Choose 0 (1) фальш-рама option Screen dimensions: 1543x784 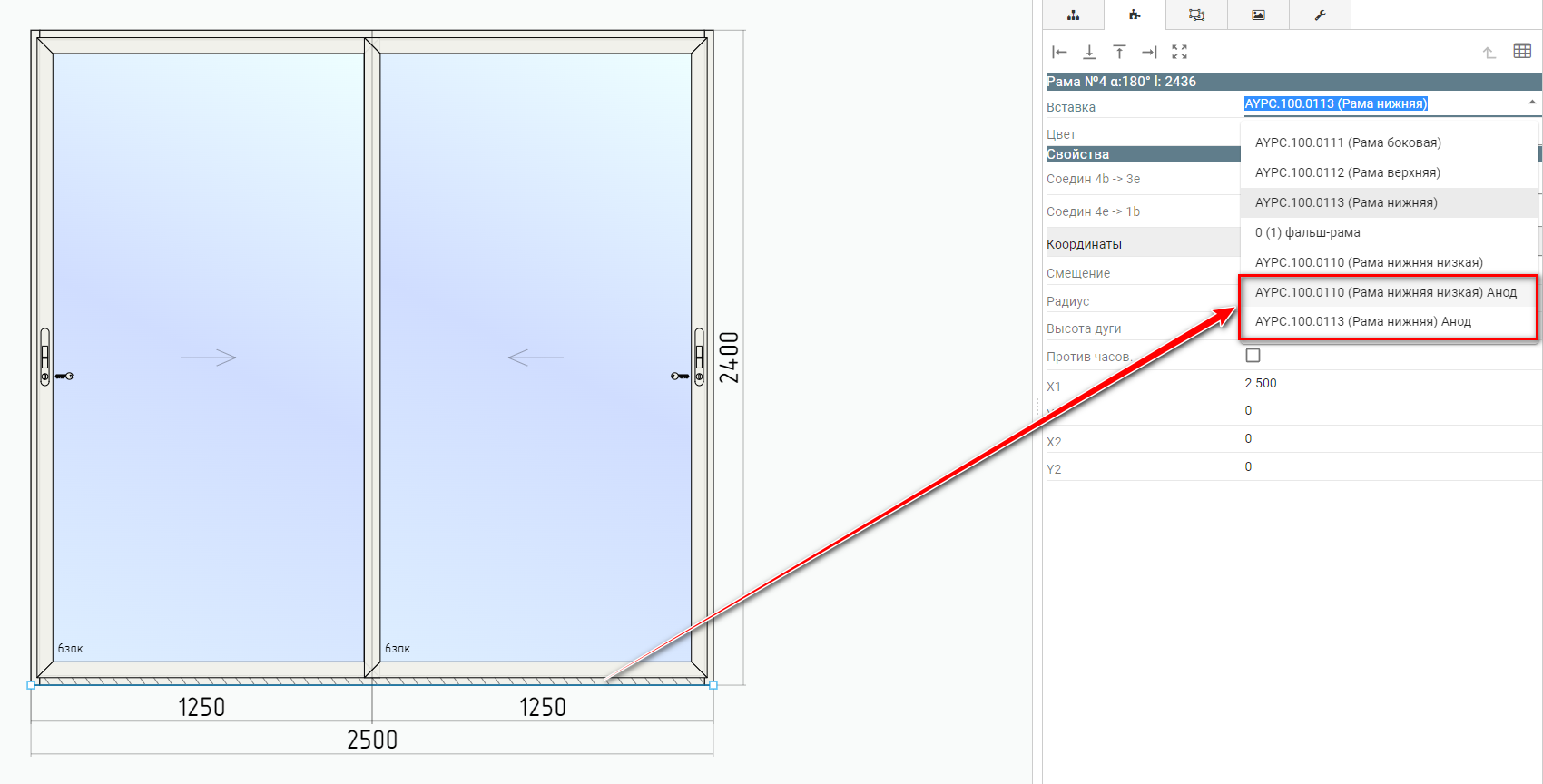pos(1389,232)
